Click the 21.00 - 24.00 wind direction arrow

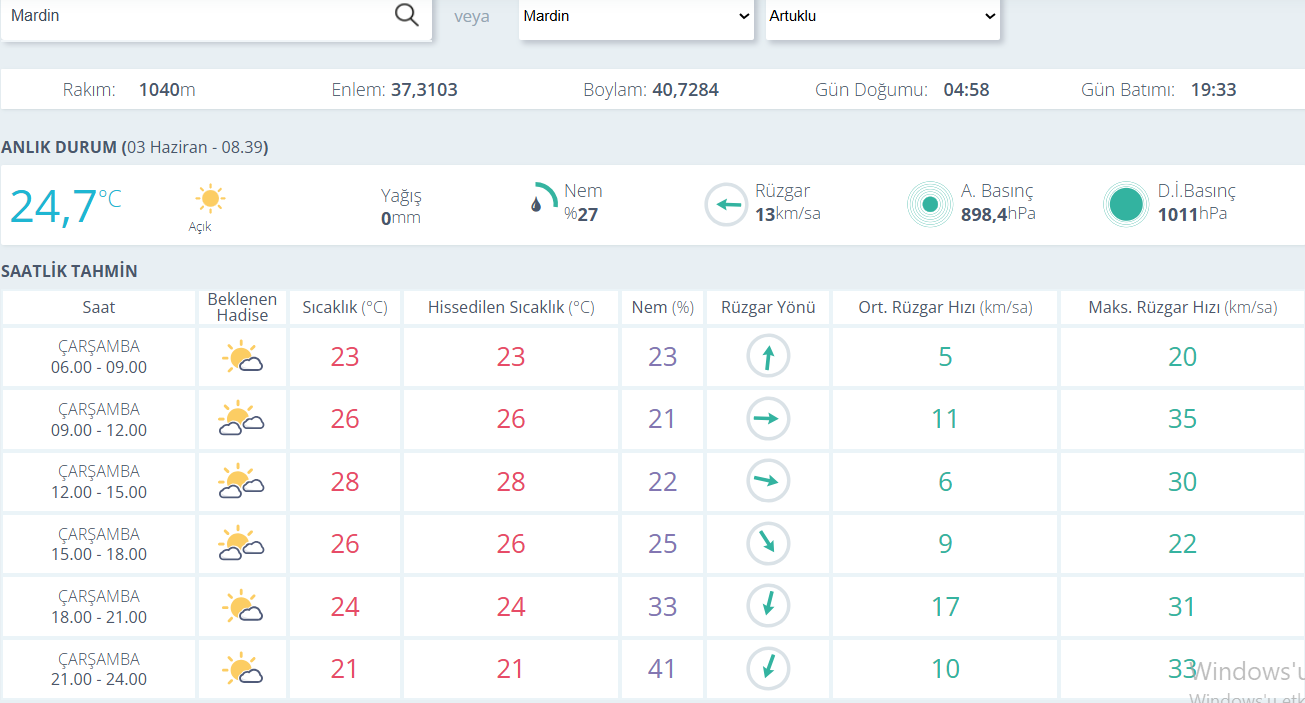click(x=768, y=667)
